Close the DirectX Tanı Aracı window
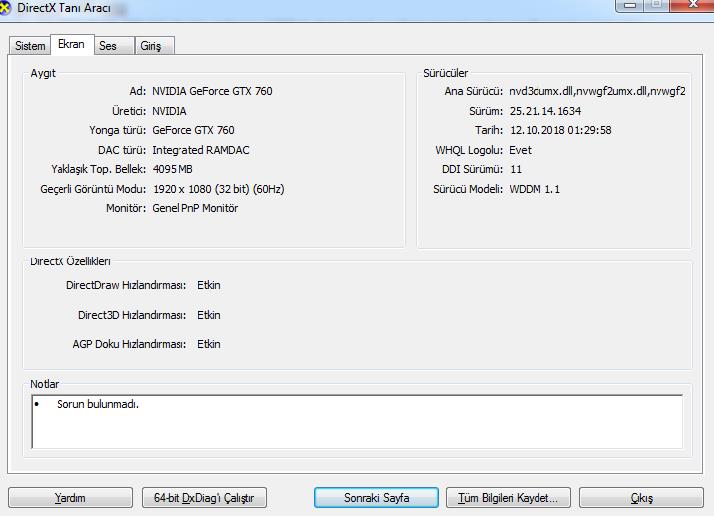 click(x=693, y=5)
